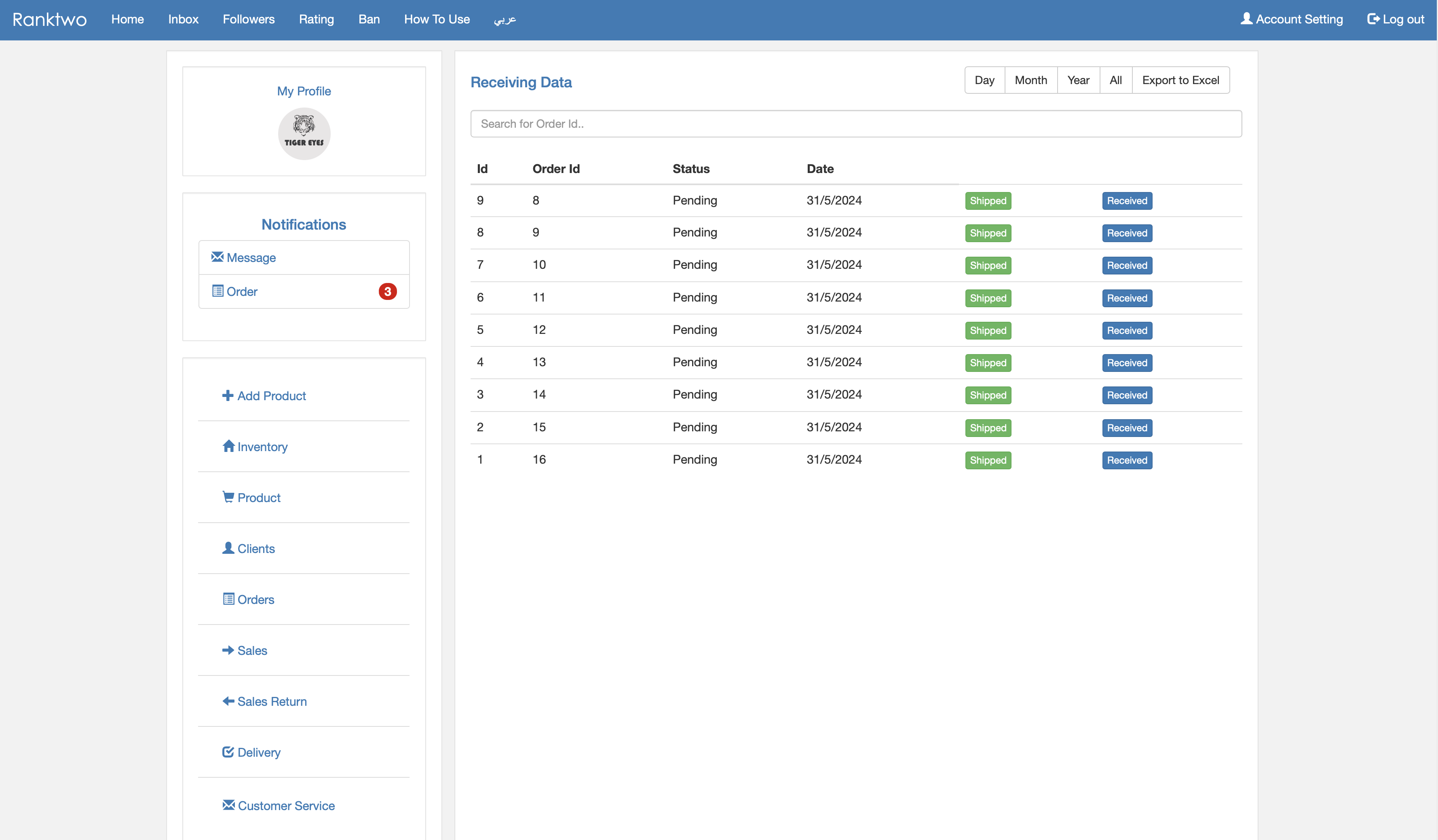Click the list icon beside Order notification
The height and width of the screenshot is (840, 1438).
tap(217, 291)
